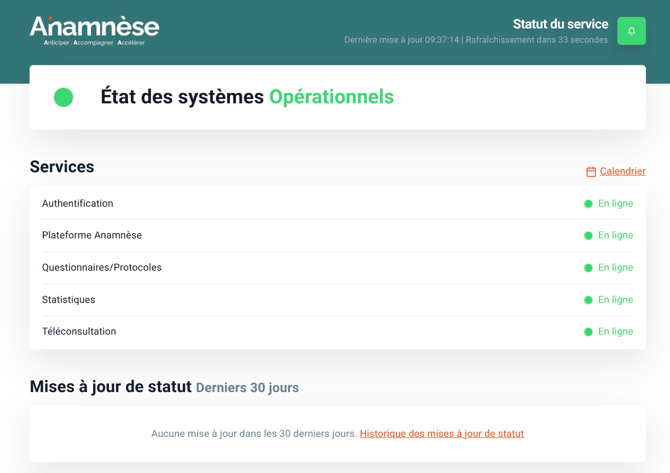Open the Calendrier link
Image resolution: width=670 pixels, height=473 pixels.
pyautogui.click(x=622, y=171)
